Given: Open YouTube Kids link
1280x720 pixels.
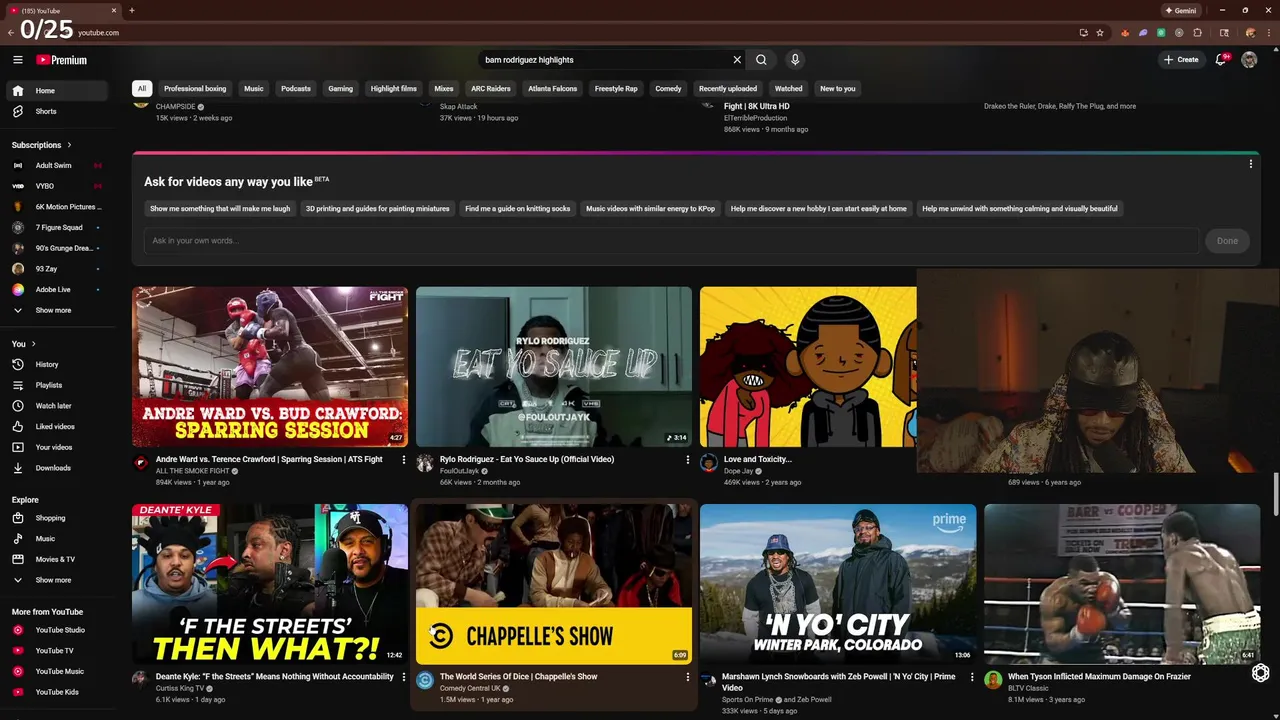Looking at the screenshot, I should [58, 692].
